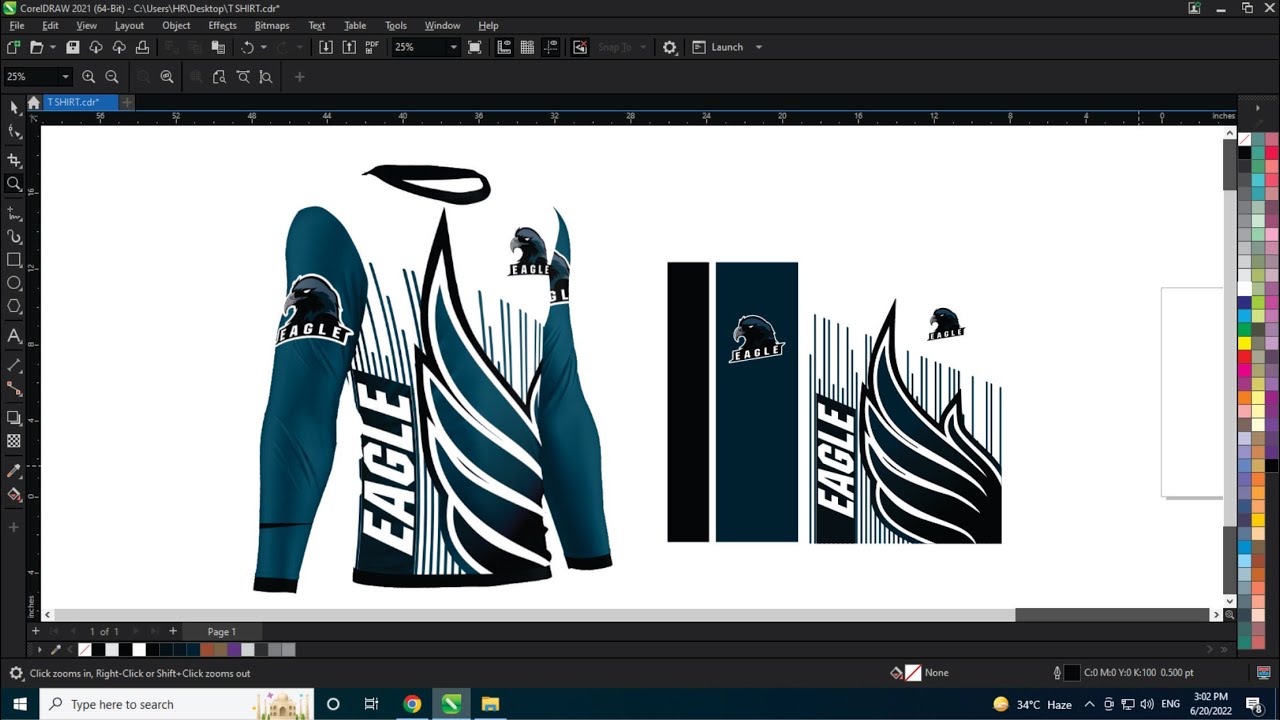Select the Connector tool
Screen dimensions: 1280x720
(x=14, y=389)
